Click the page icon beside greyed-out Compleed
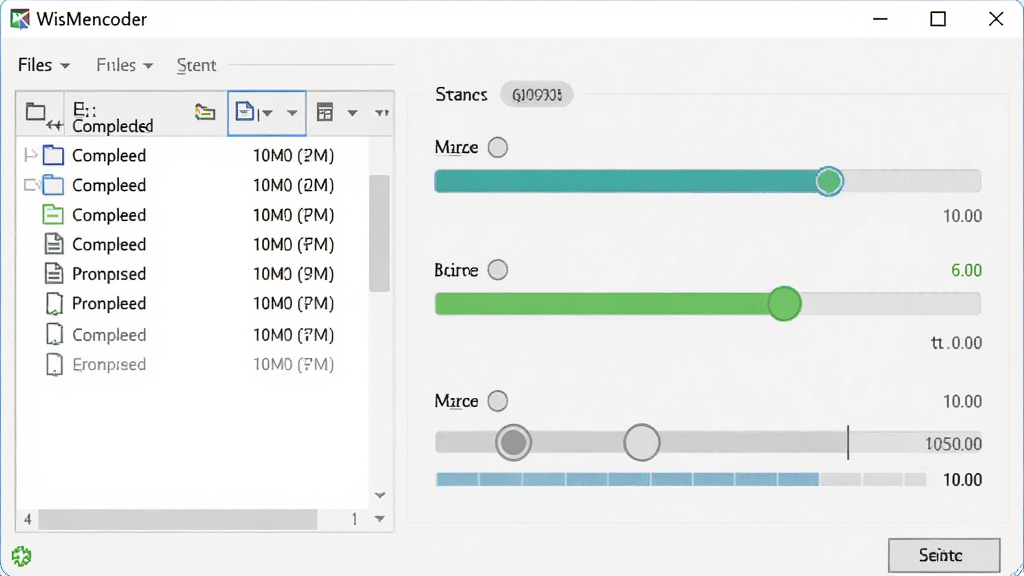This screenshot has height=576, width=1024. [x=54, y=334]
